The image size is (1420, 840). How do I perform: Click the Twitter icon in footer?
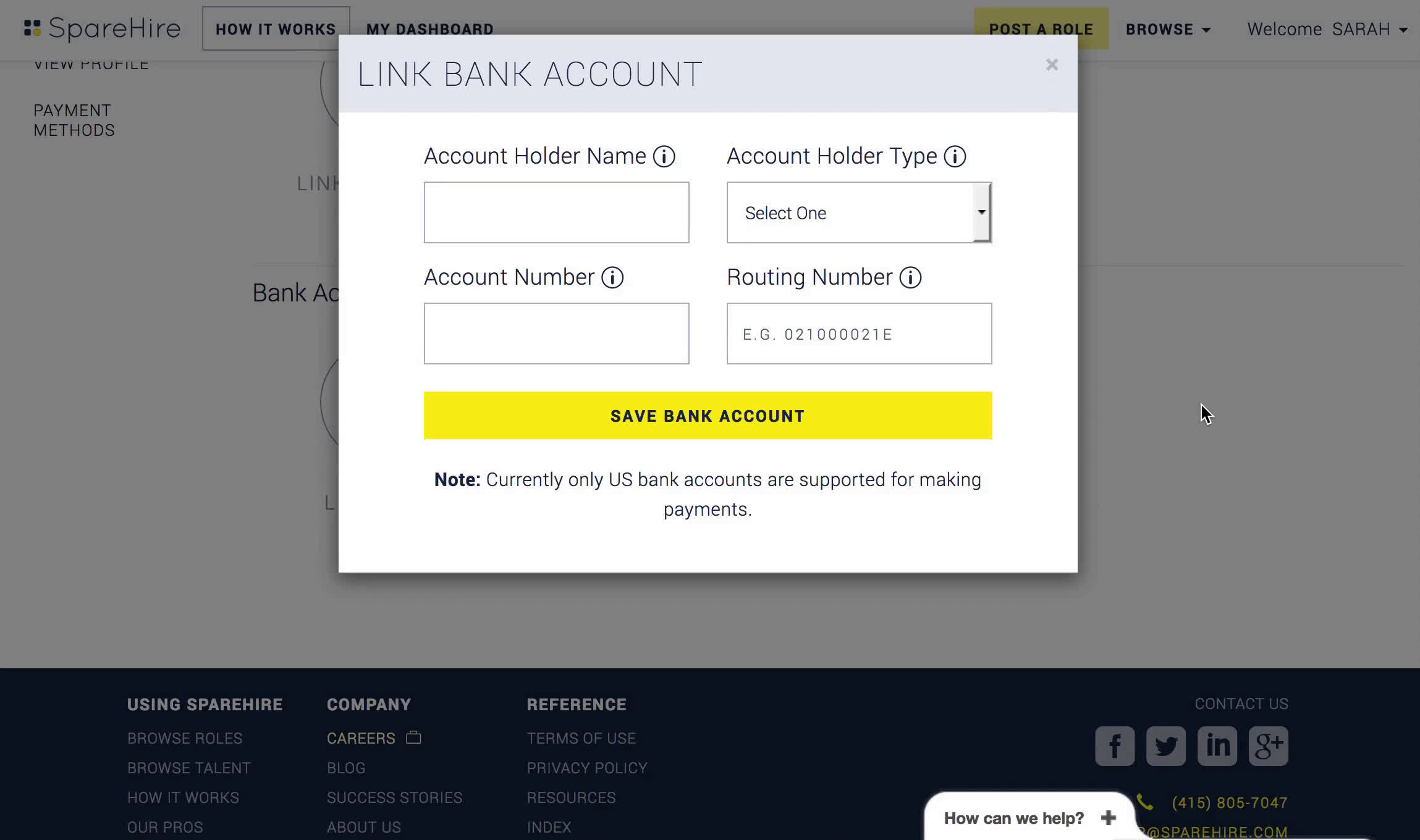click(x=1166, y=746)
